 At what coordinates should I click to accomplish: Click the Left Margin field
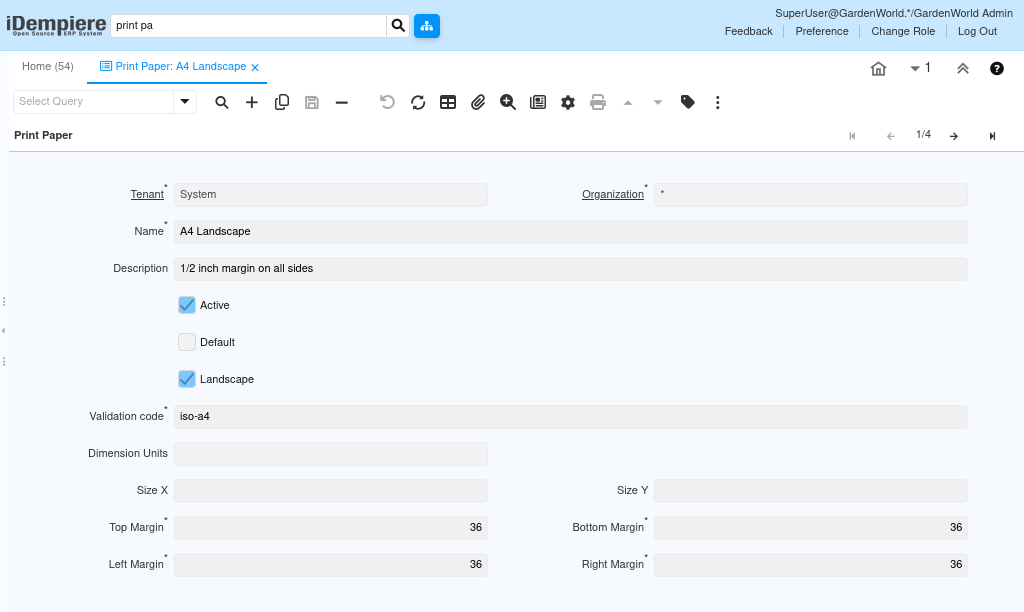tap(330, 565)
